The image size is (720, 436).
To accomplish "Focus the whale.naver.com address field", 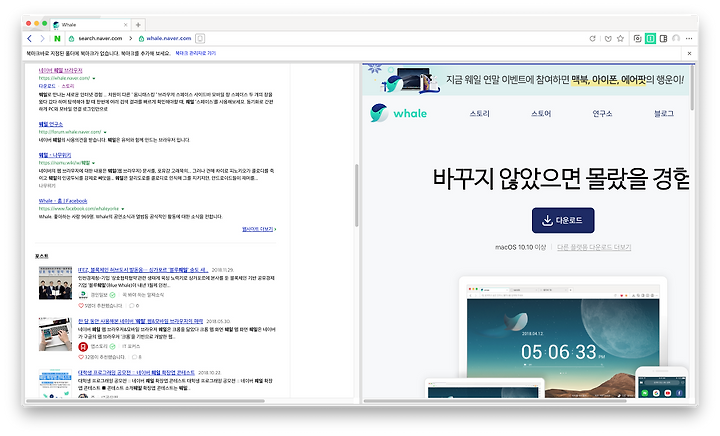I will (x=169, y=39).
